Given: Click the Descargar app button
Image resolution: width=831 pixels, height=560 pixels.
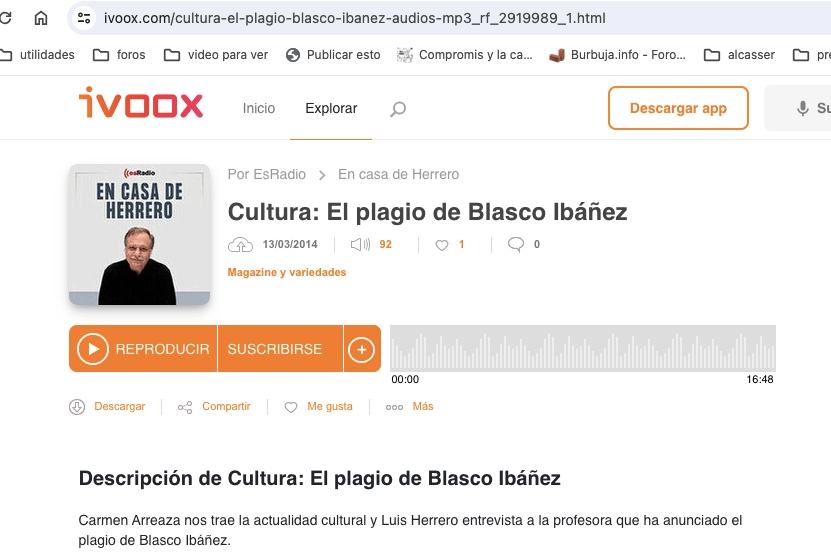Looking at the screenshot, I should click(x=678, y=108).
